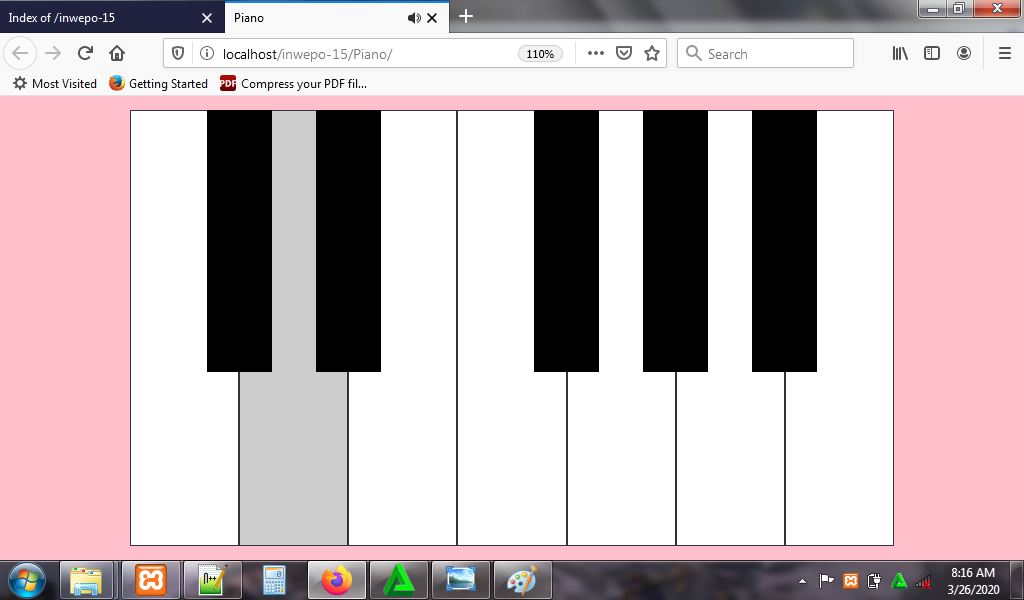The image size is (1024, 600).
Task: Play the third black piano key
Action: pos(566,241)
